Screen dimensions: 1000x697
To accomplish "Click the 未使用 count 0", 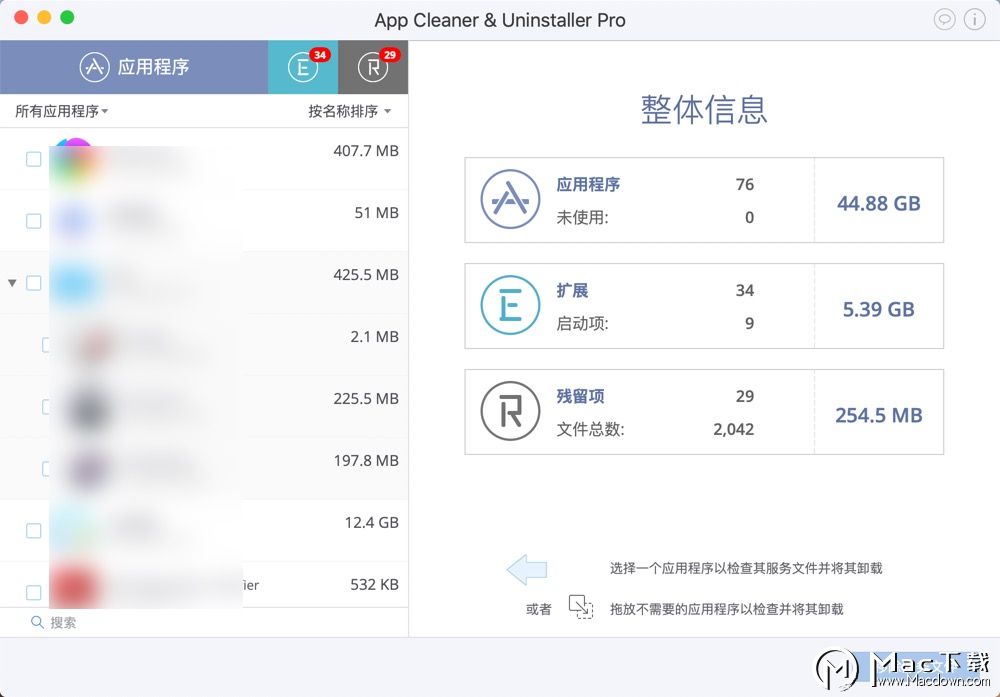I will 749,217.
